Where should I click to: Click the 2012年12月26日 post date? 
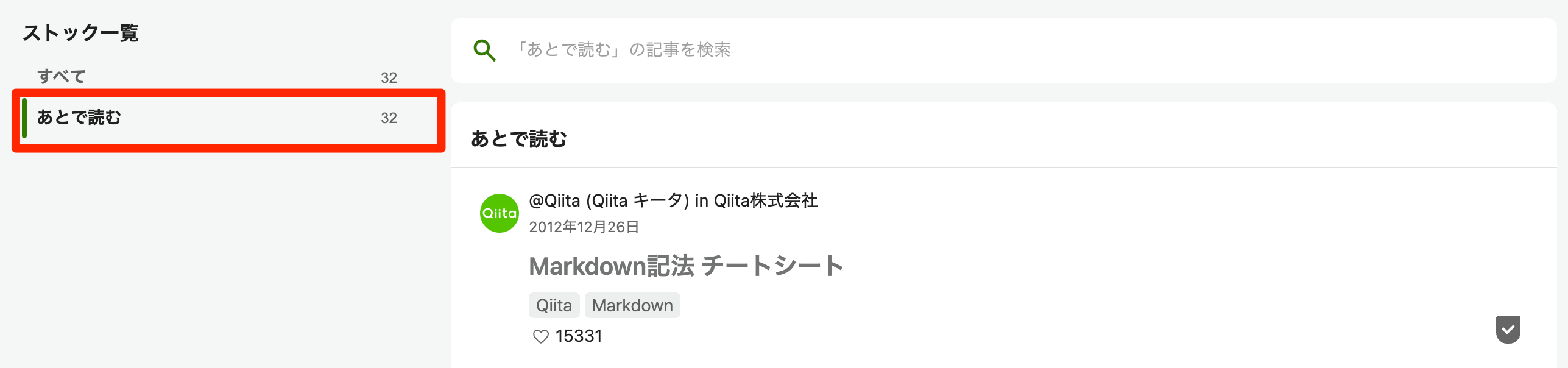tap(584, 227)
